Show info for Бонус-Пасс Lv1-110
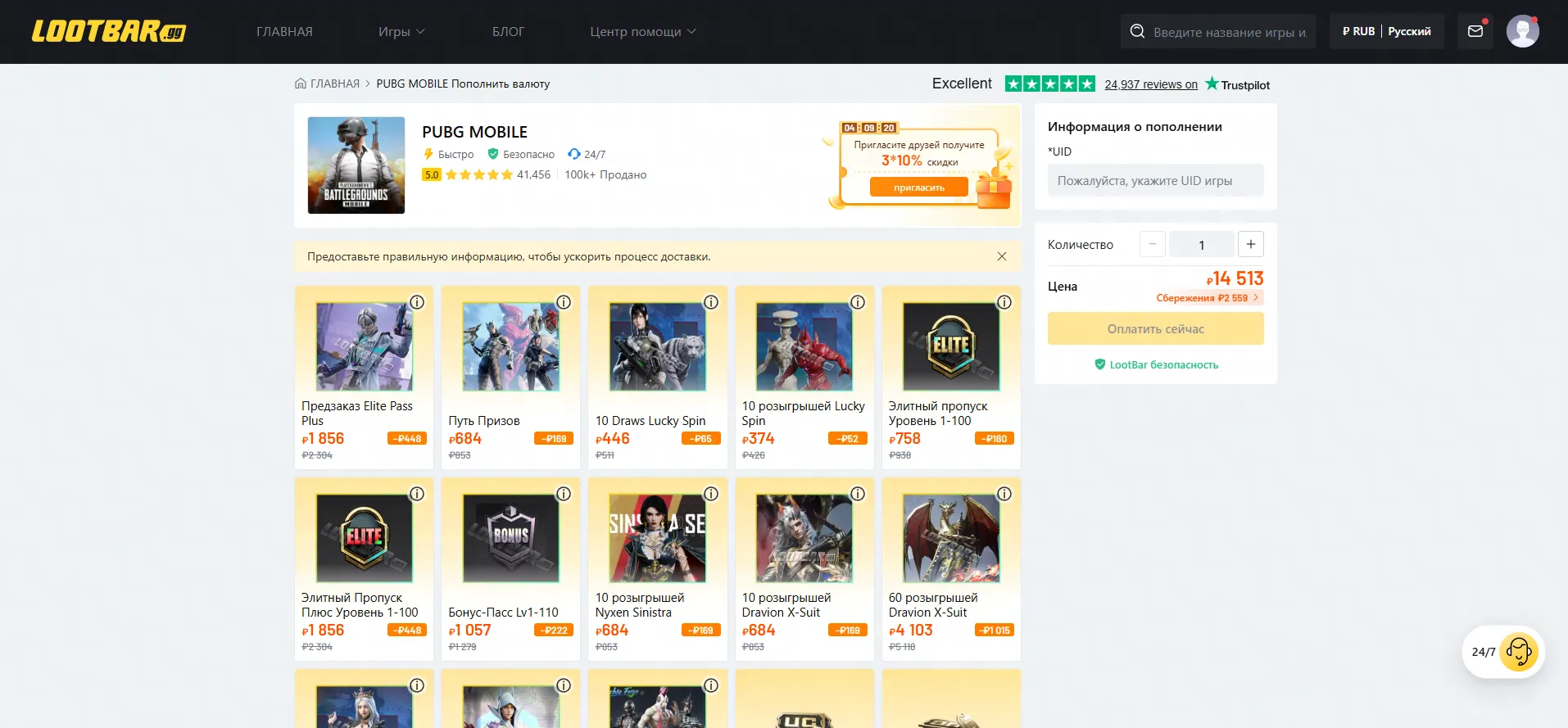Image resolution: width=1568 pixels, height=728 pixels. [564, 494]
